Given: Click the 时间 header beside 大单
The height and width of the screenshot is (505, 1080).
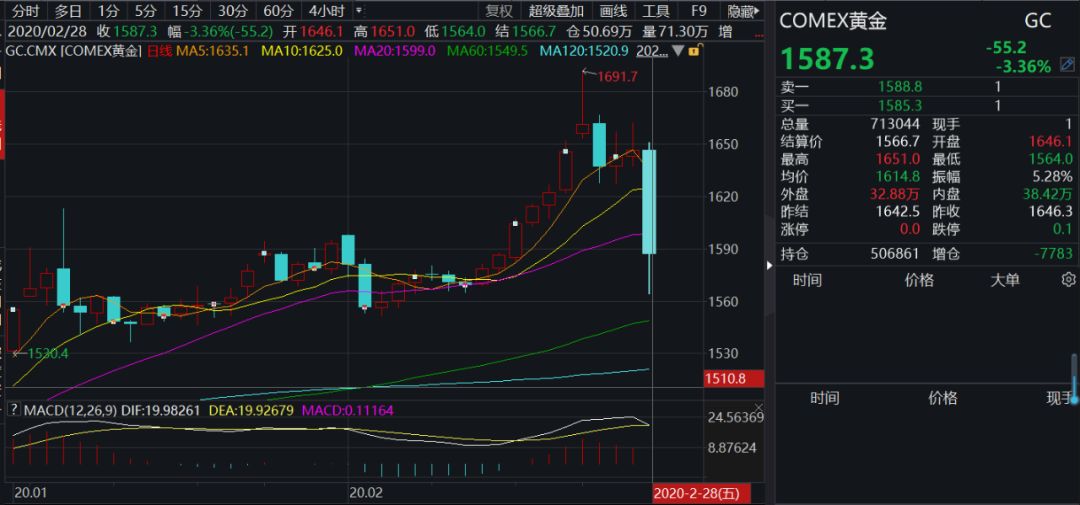Looking at the screenshot, I should point(807,280).
